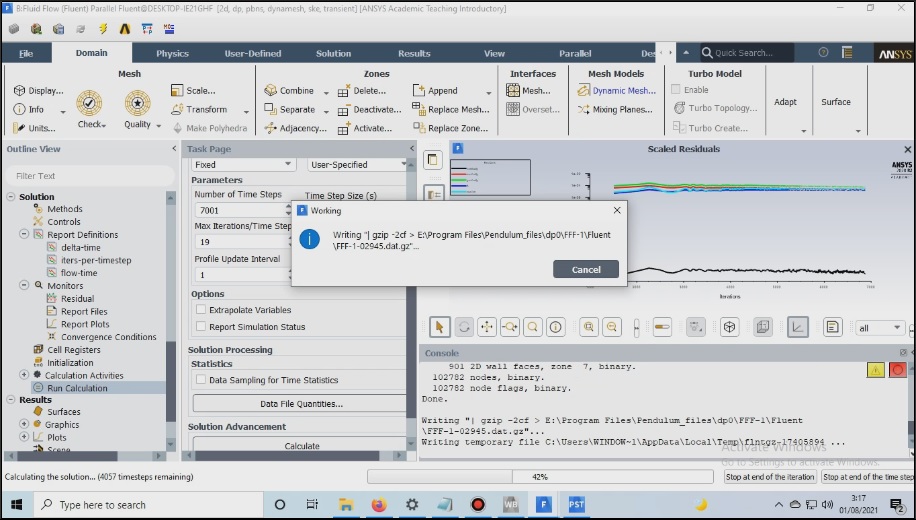This screenshot has width=916, height=520.
Task: Toggle Report Simulation Status checkbox
Action: click(201, 327)
